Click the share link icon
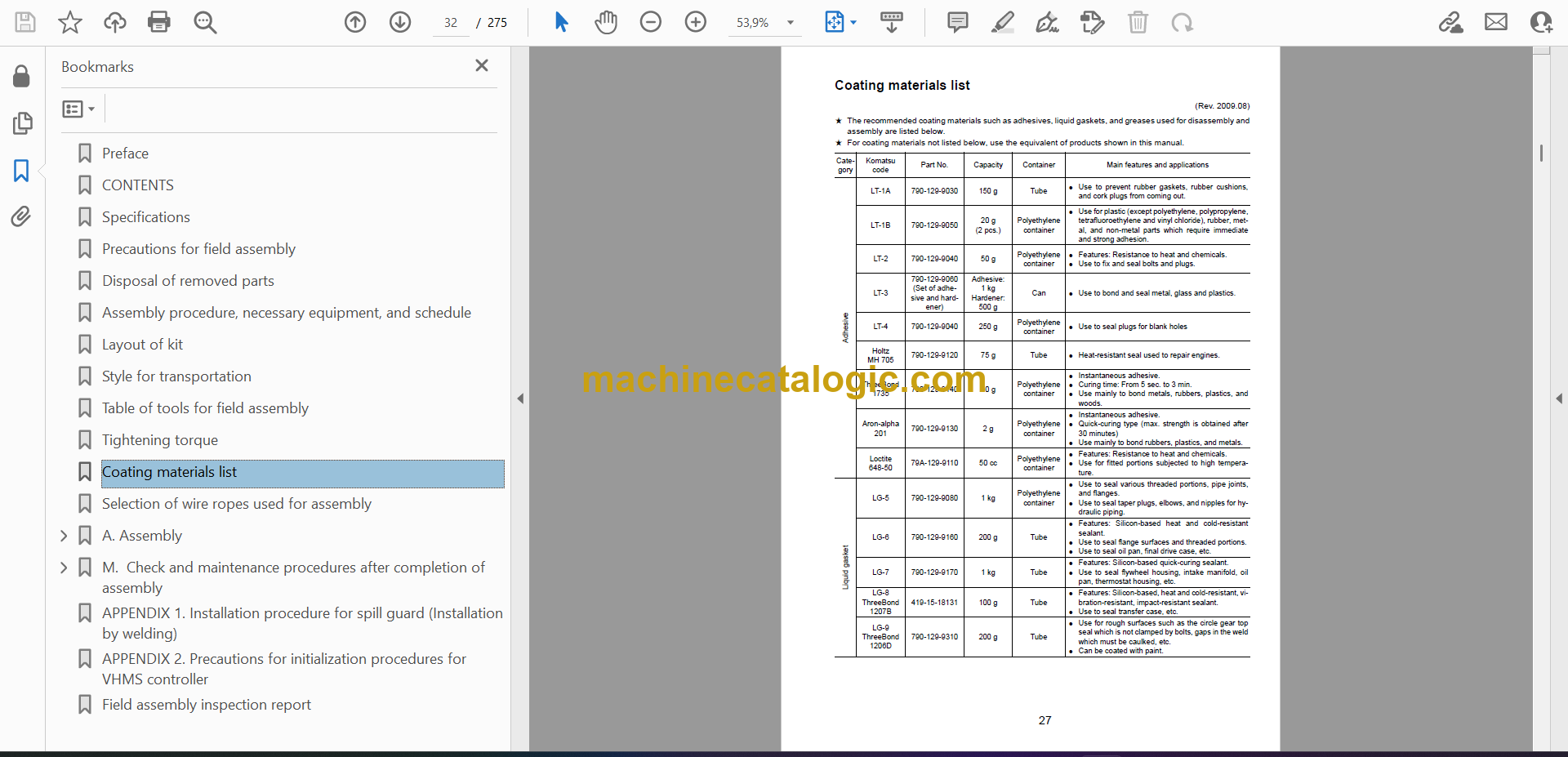 (1451, 22)
